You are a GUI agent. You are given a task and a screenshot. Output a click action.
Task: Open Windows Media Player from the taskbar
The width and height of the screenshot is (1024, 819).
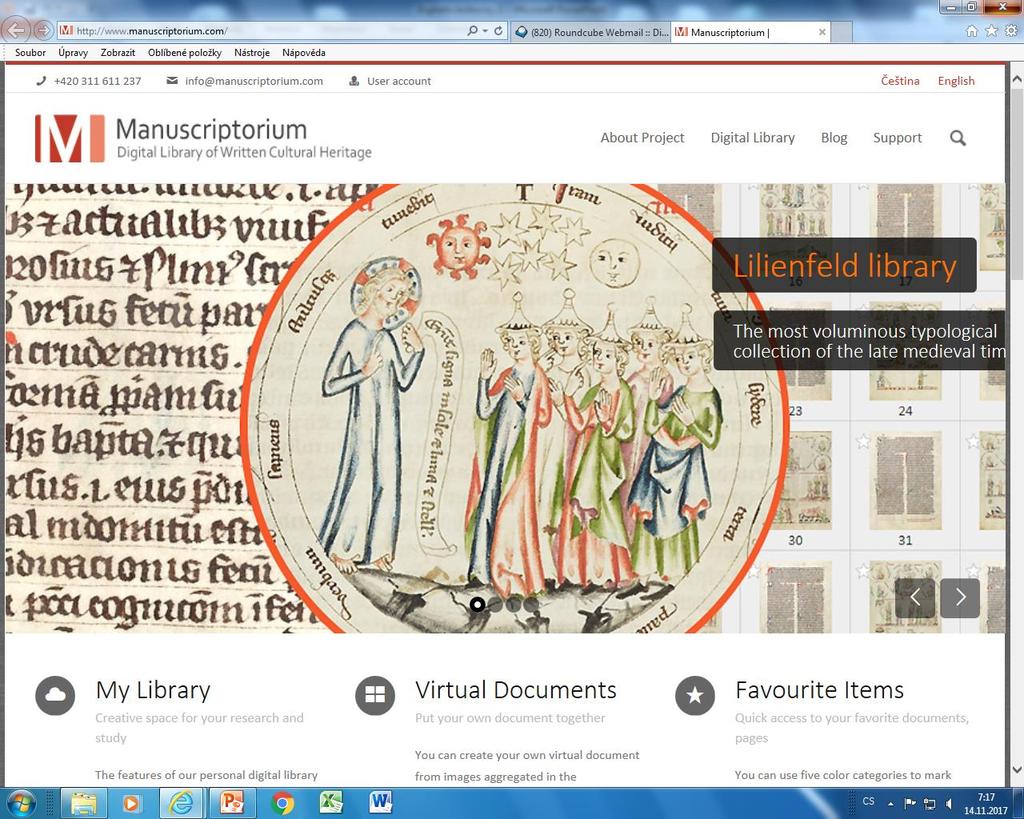pyautogui.click(x=131, y=803)
